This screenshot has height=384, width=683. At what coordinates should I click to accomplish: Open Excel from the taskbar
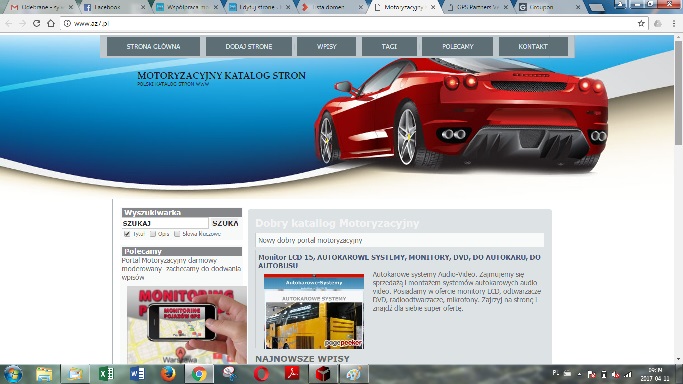pyautogui.click(x=106, y=374)
